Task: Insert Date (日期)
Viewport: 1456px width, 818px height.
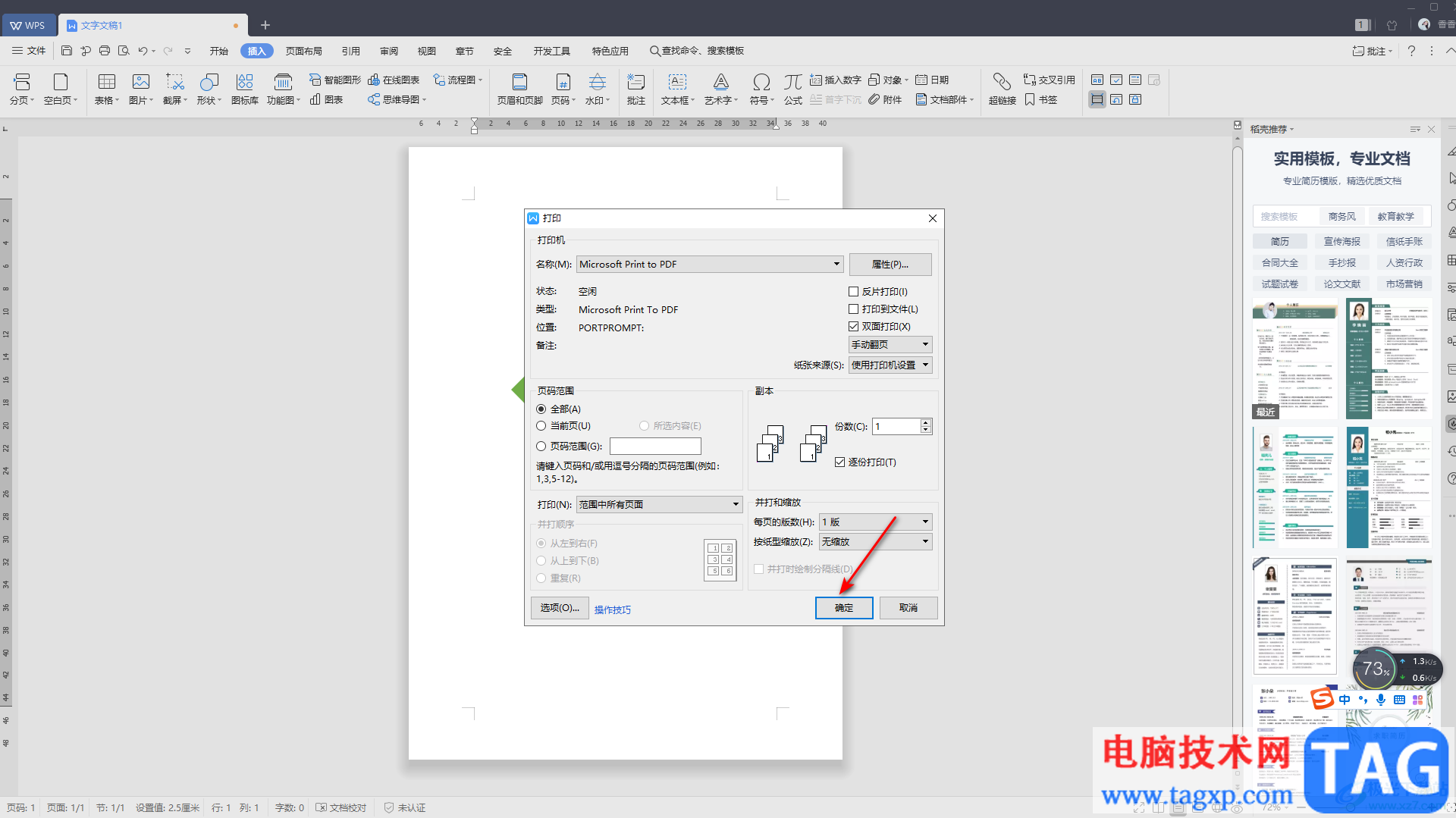Action: [x=931, y=80]
